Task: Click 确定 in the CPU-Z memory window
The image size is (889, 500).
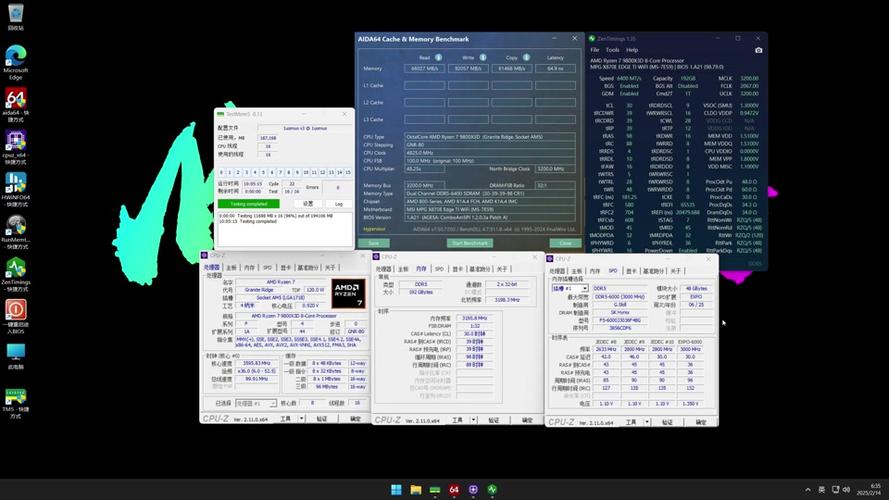Action: [x=527, y=420]
